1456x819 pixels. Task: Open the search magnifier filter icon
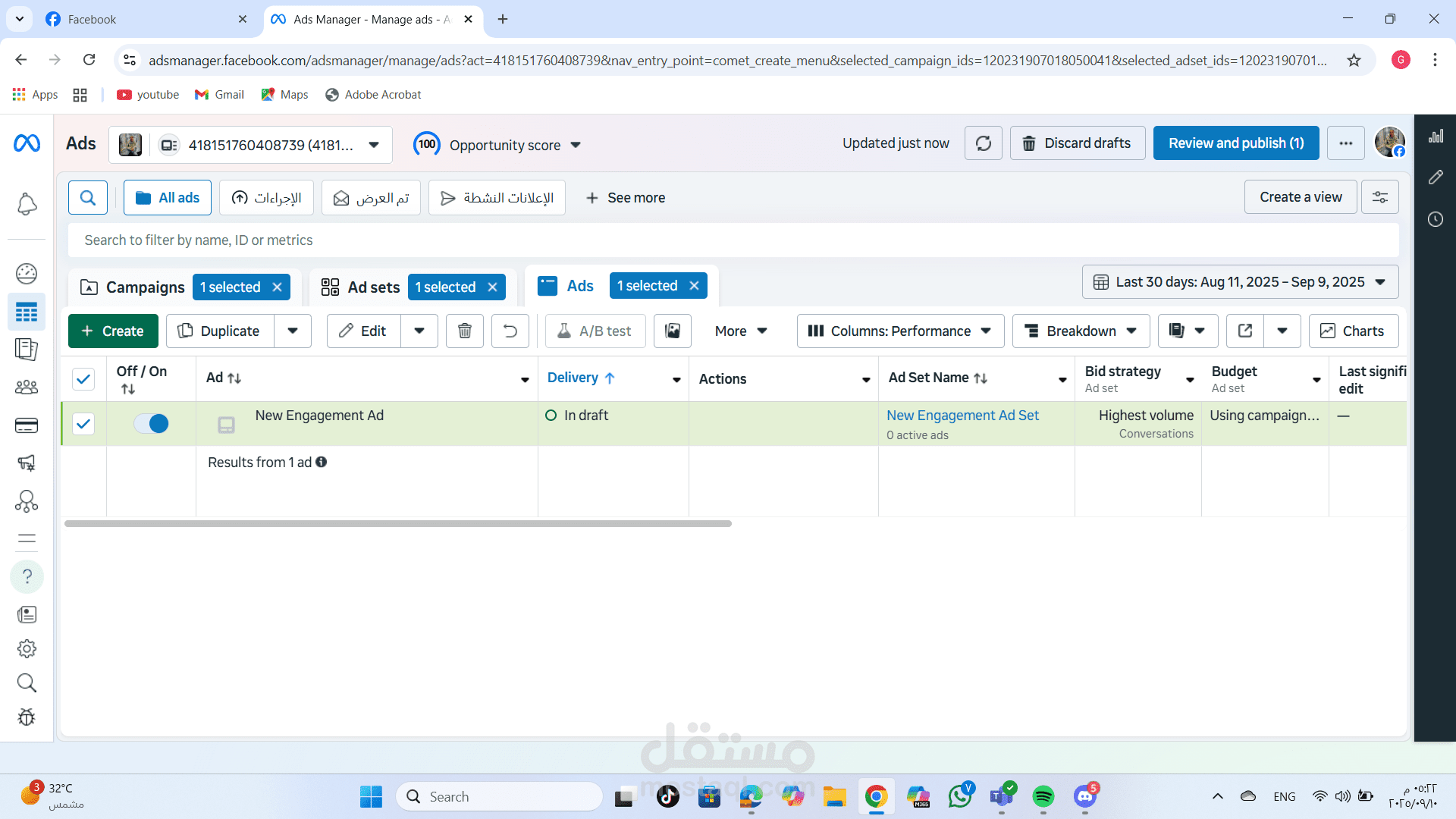pyautogui.click(x=88, y=198)
